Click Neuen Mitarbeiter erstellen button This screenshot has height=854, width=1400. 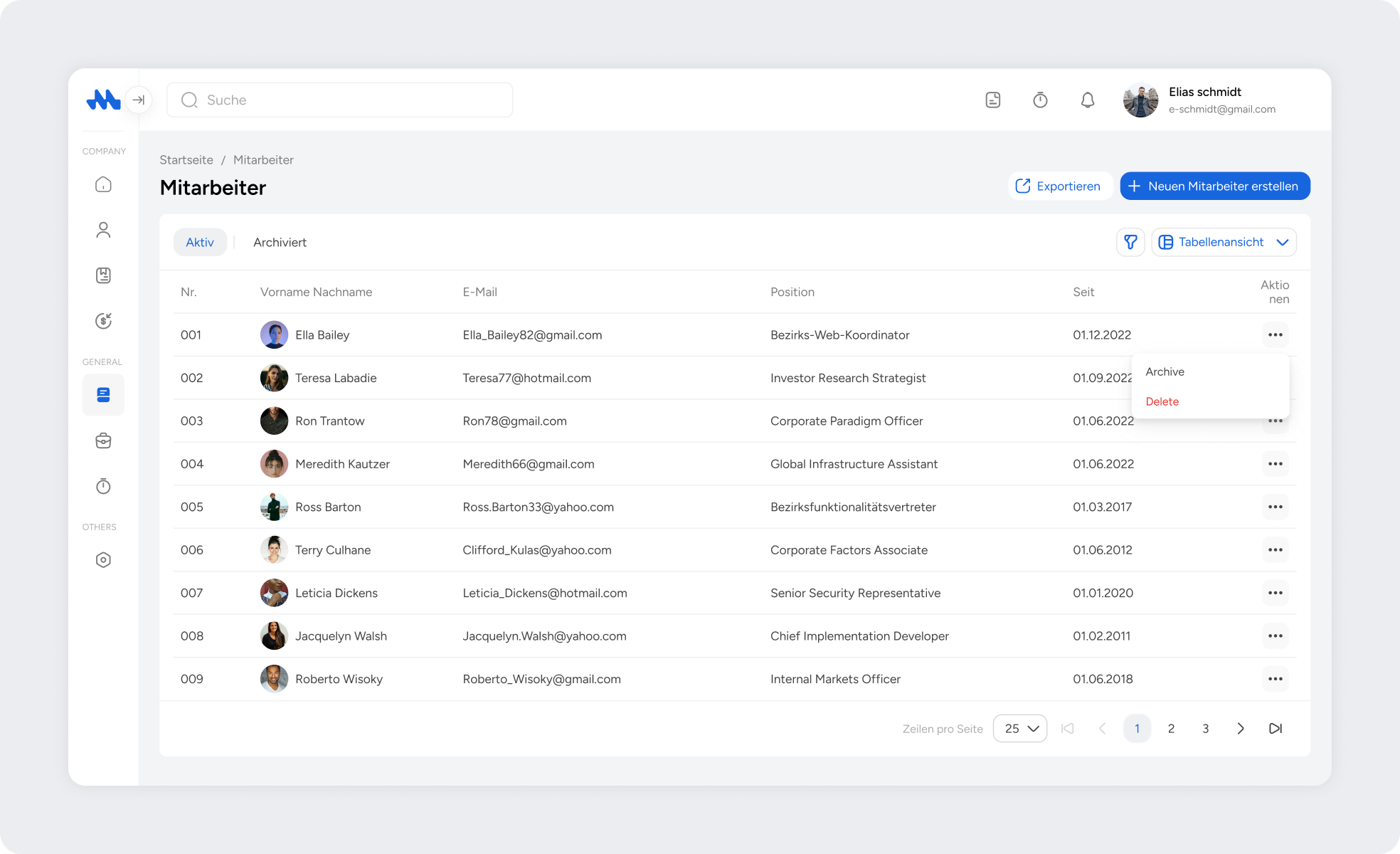pyautogui.click(x=1214, y=186)
